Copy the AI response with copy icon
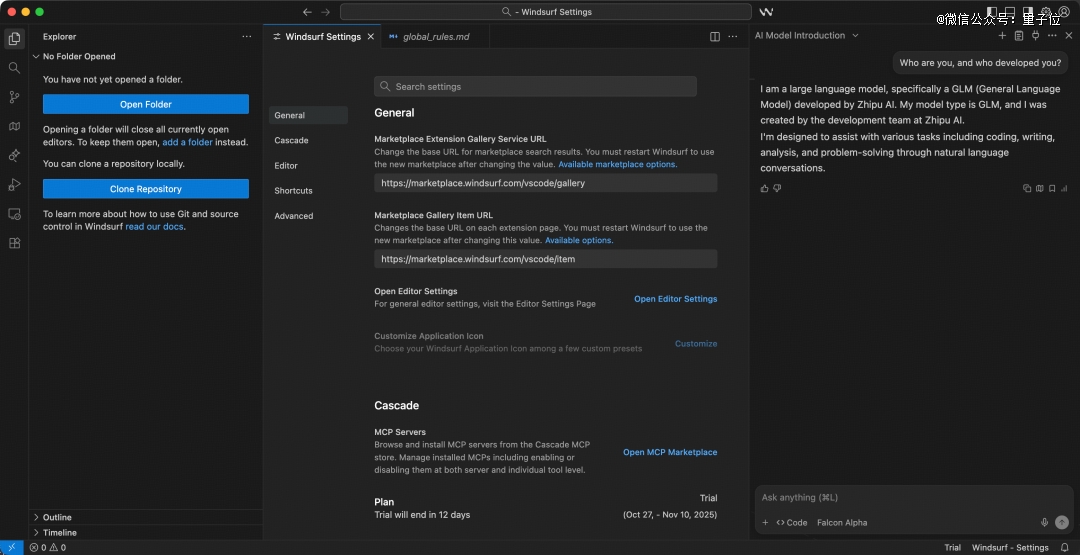This screenshot has width=1080, height=555. click(1027, 188)
